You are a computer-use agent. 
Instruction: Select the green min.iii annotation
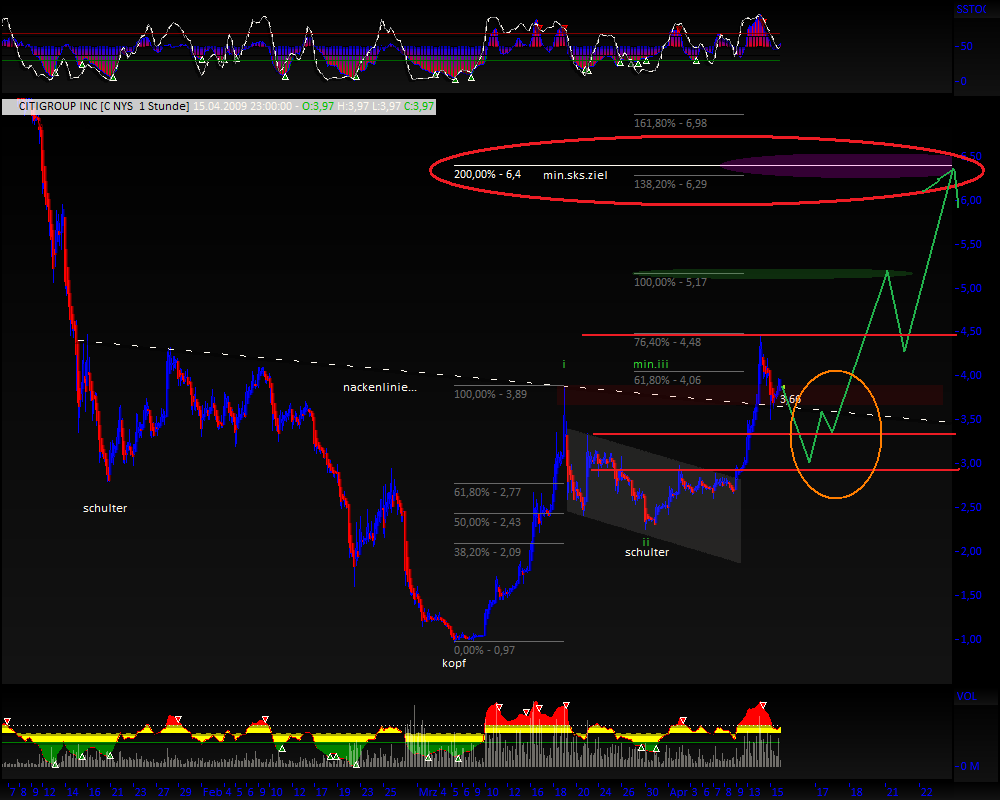click(651, 364)
